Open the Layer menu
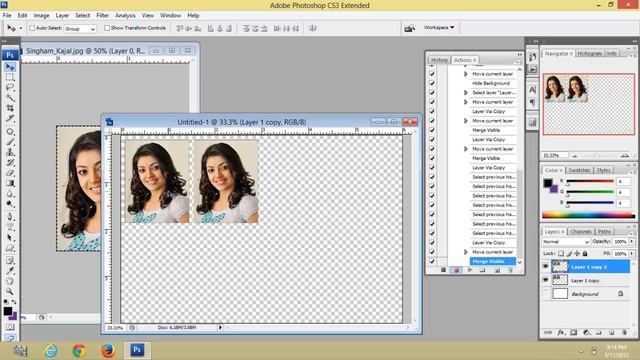Screen dimensions: 640x360 (x=62, y=16)
